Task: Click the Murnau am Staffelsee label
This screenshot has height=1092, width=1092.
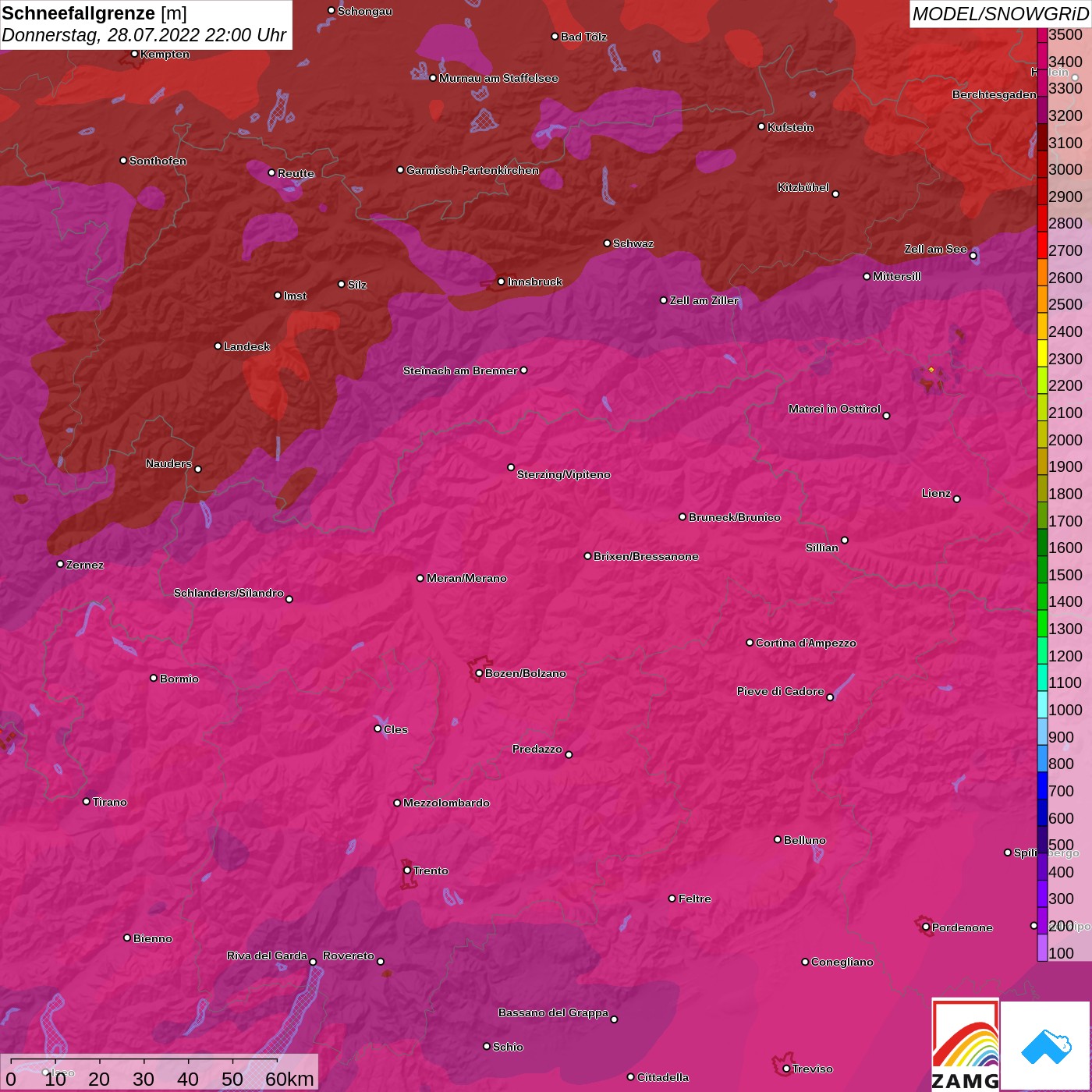Action: (x=499, y=78)
